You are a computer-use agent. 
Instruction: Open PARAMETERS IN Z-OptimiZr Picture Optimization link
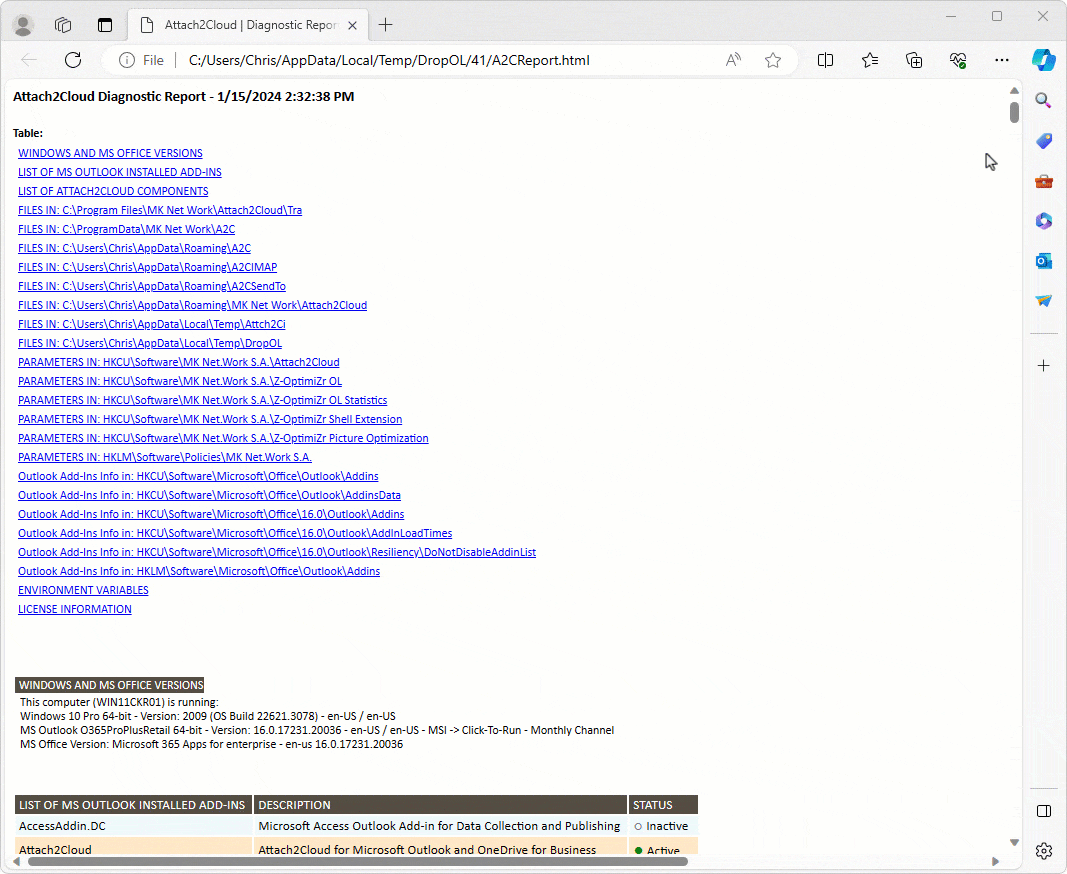coord(223,439)
